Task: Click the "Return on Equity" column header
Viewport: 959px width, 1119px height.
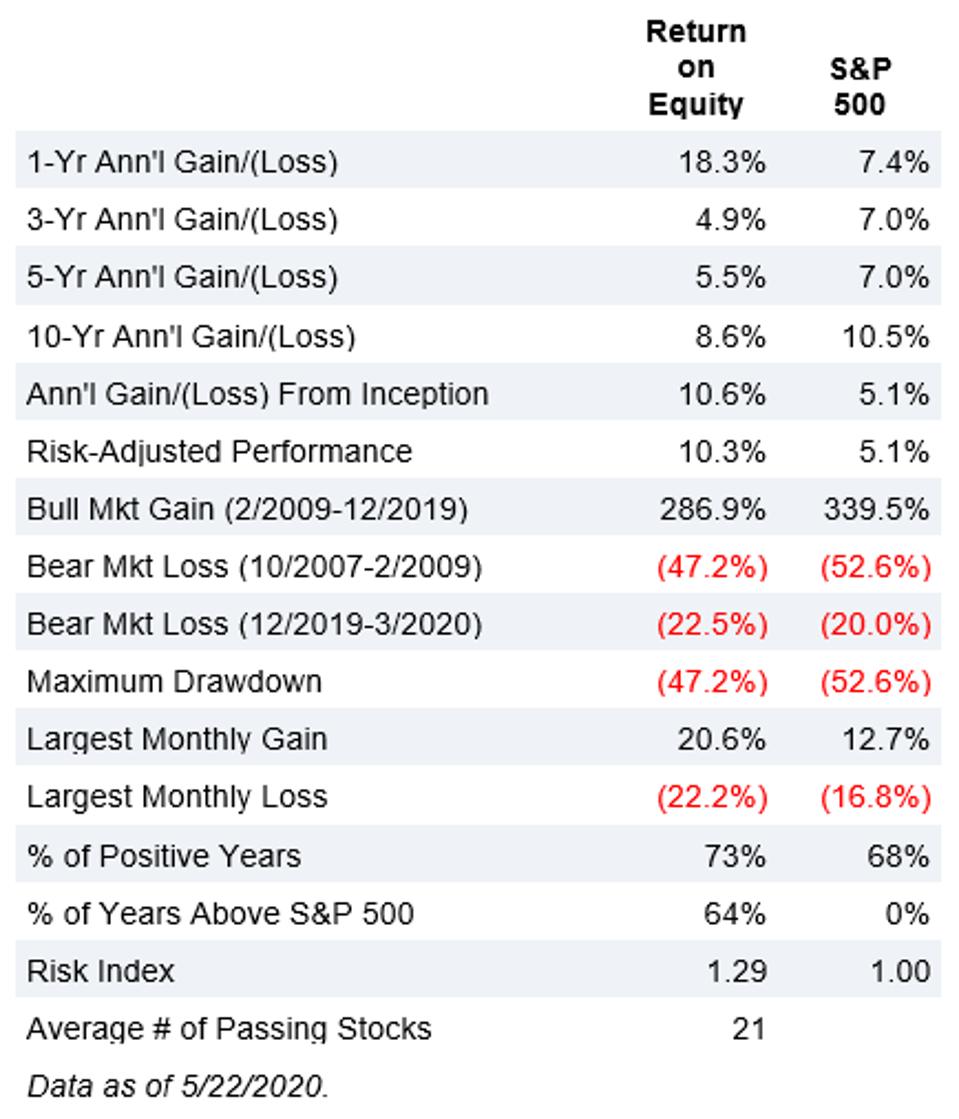Action: tap(696, 68)
